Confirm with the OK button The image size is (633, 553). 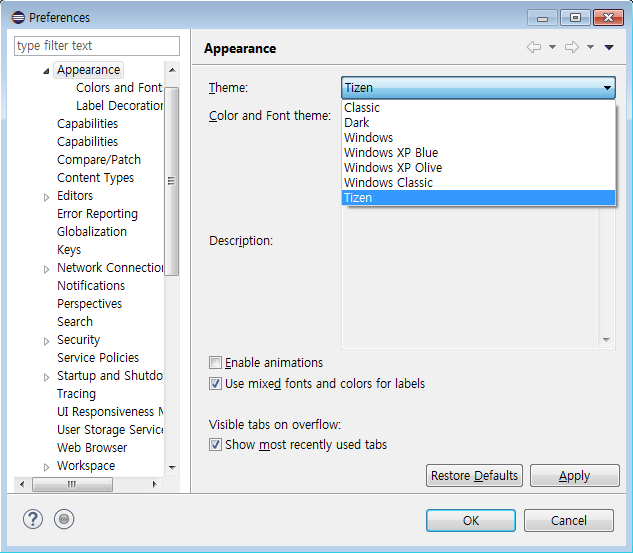click(x=471, y=520)
